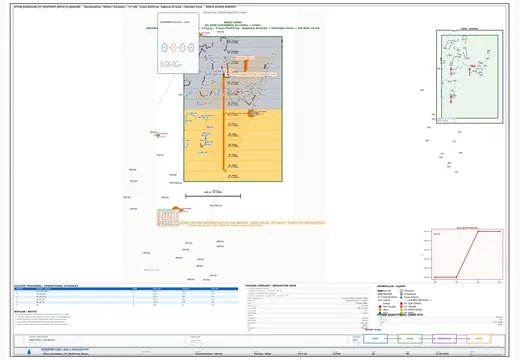Click the 'NOTLAR / NOTES' heading
This screenshot has width=520, height=360.
tap(25, 312)
